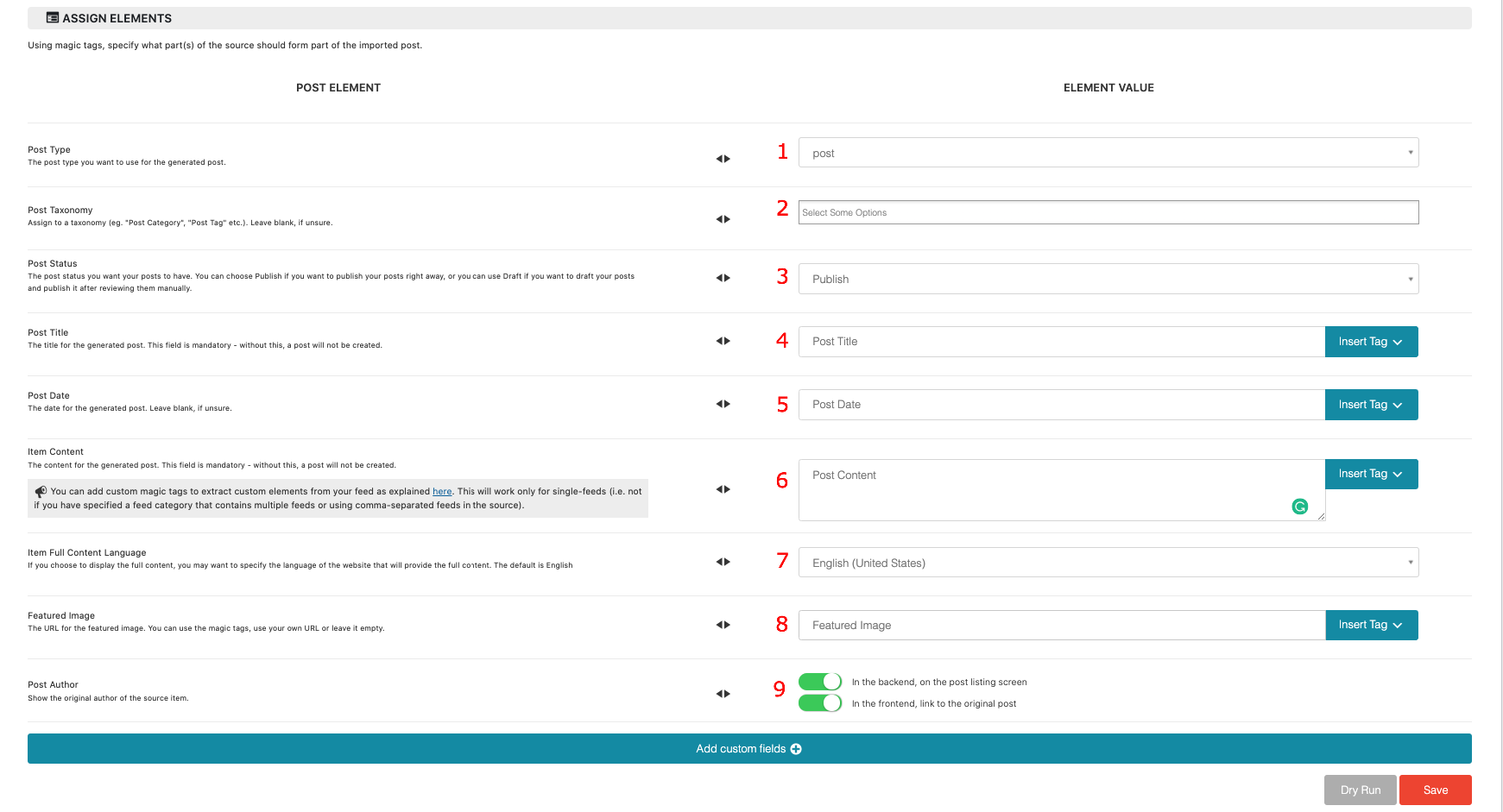Run a Dry Run of the import
Screen dimensions: 1503x812
coord(1360,790)
